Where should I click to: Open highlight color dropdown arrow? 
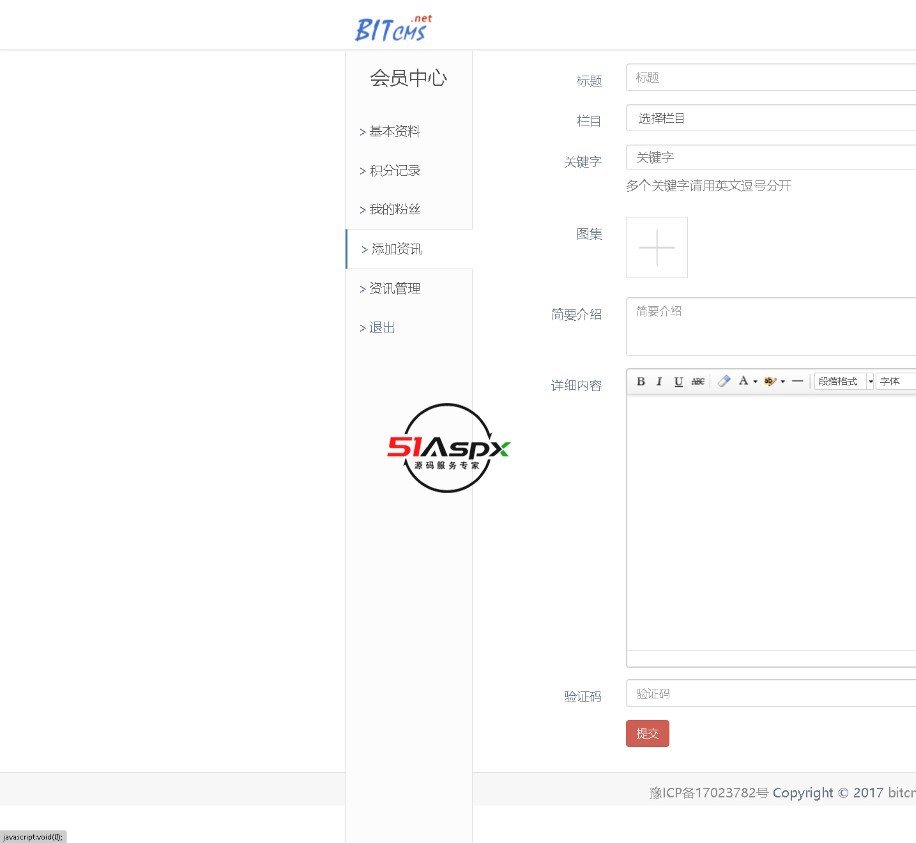click(783, 382)
